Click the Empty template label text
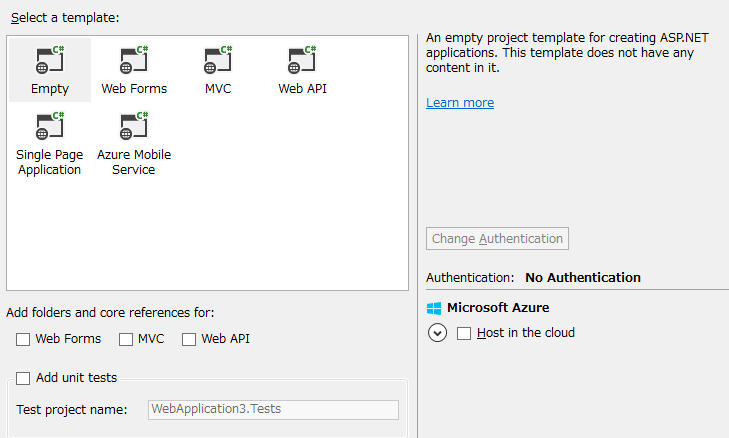The width and height of the screenshot is (729, 438). pyautogui.click(x=50, y=89)
